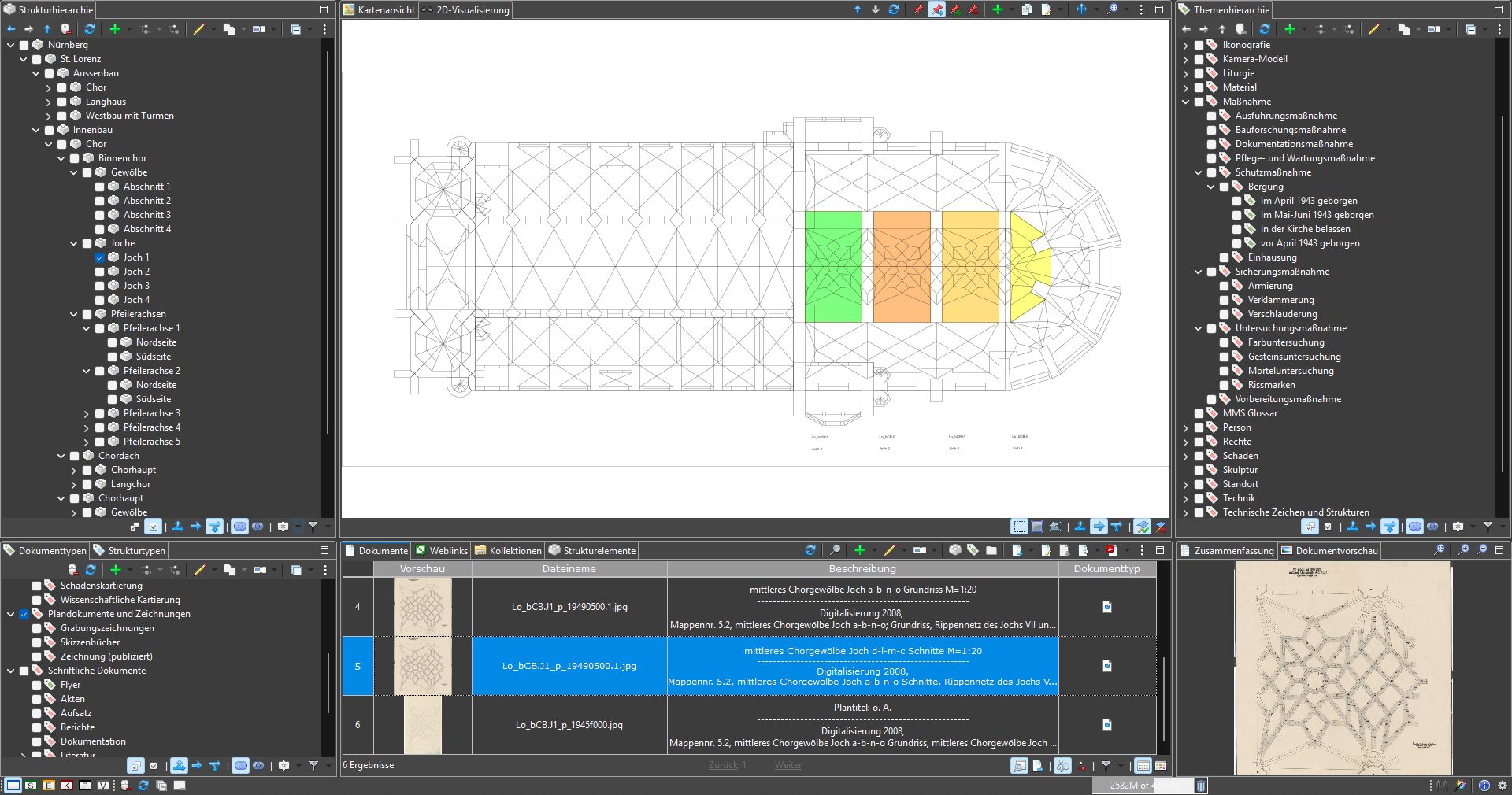Select Lo_bCBJ1_p_1945f000.jpg document row
Viewport: 1512px width, 795px height.
[569, 725]
